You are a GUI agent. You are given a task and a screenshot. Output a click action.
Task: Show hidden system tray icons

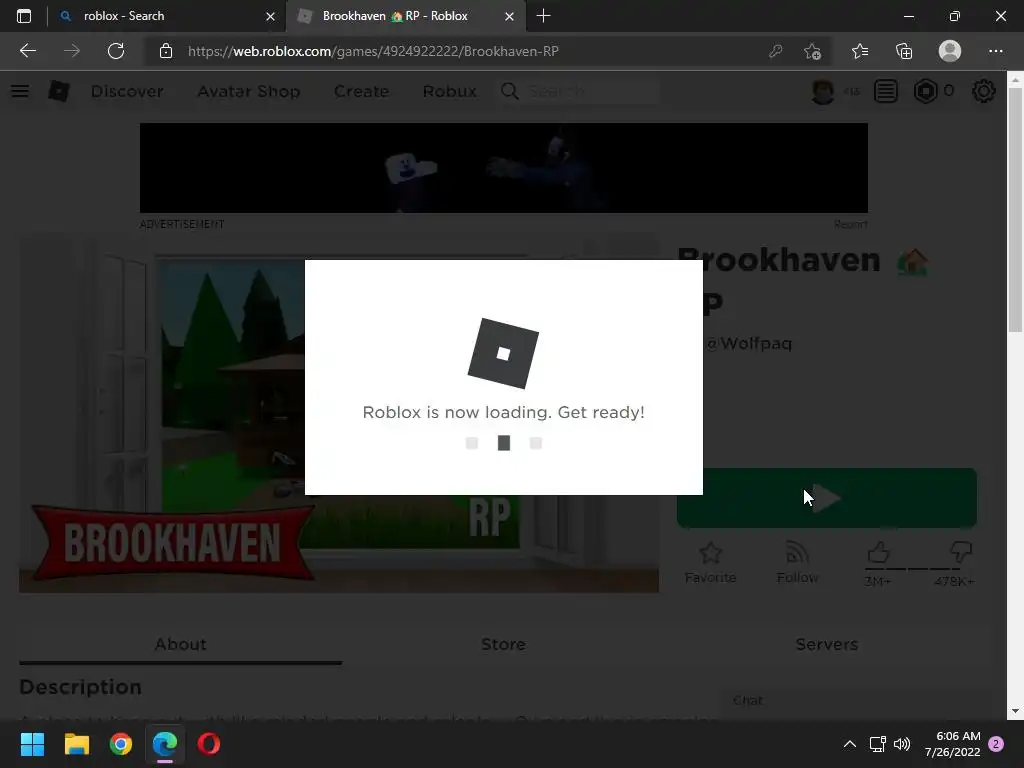850,744
